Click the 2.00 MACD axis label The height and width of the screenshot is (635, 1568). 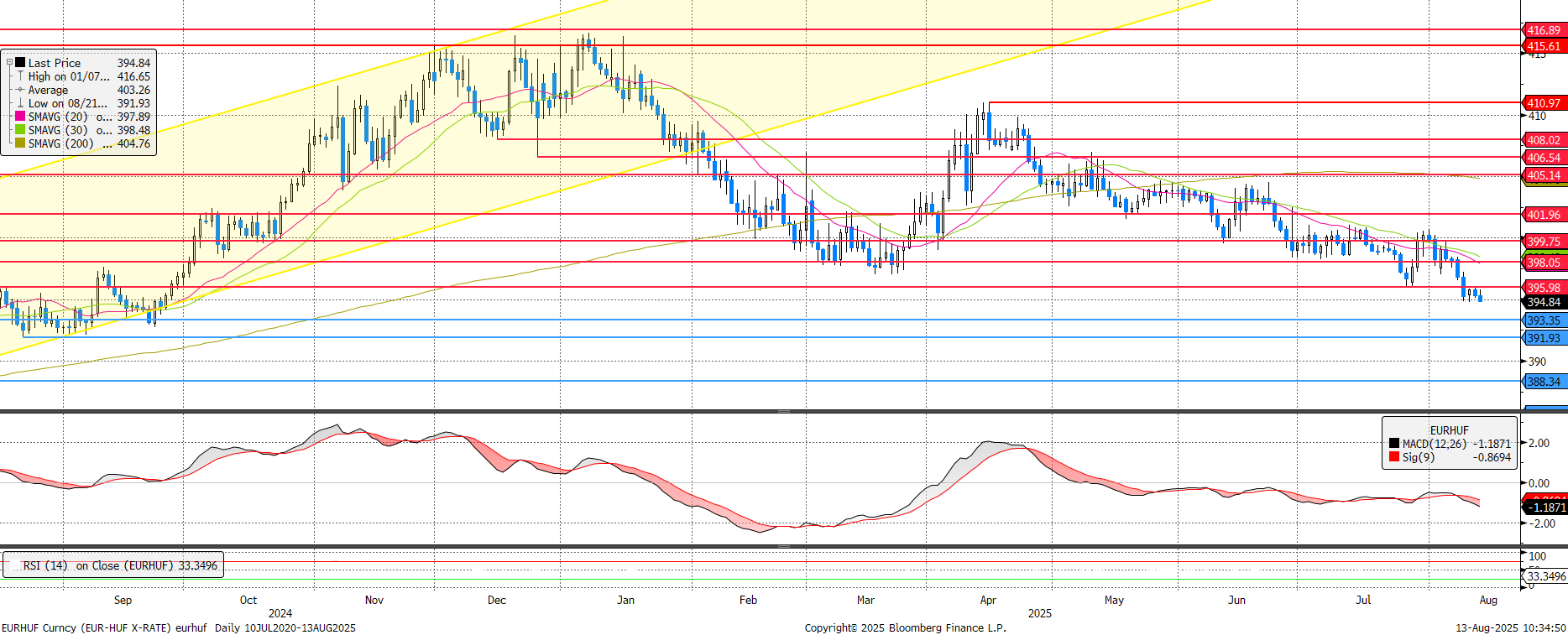[1539, 443]
